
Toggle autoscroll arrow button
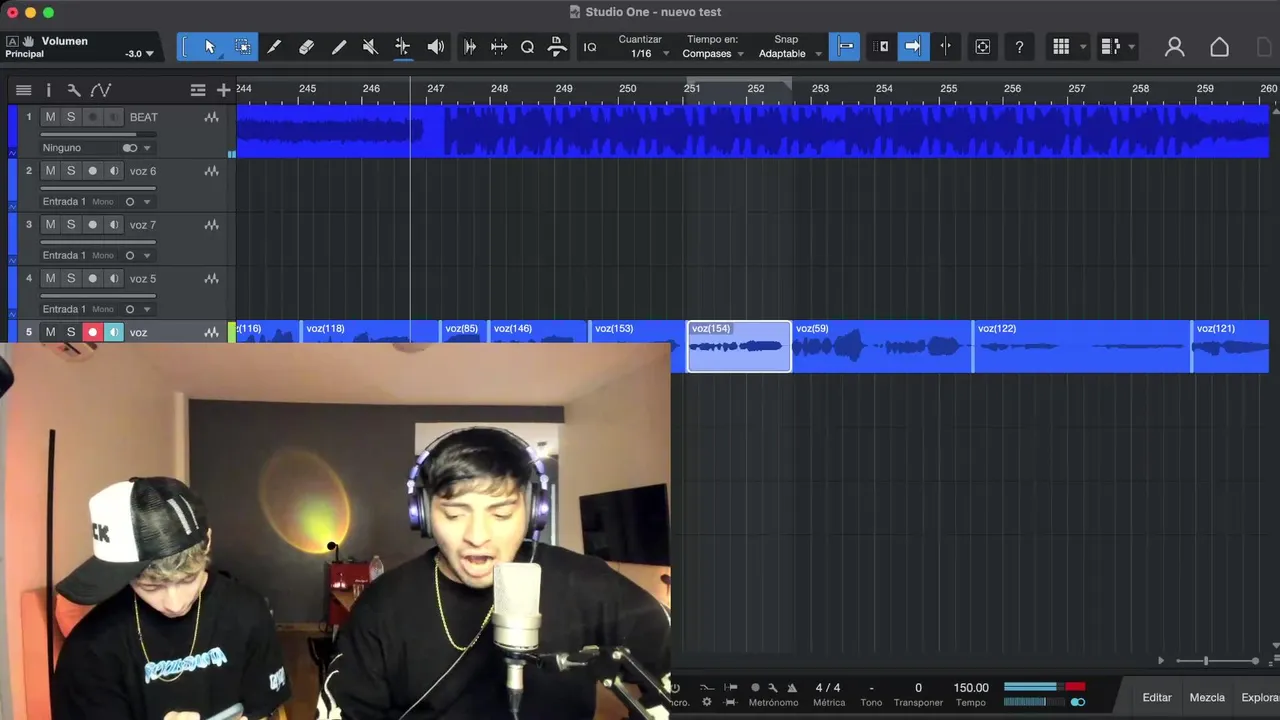(x=913, y=47)
